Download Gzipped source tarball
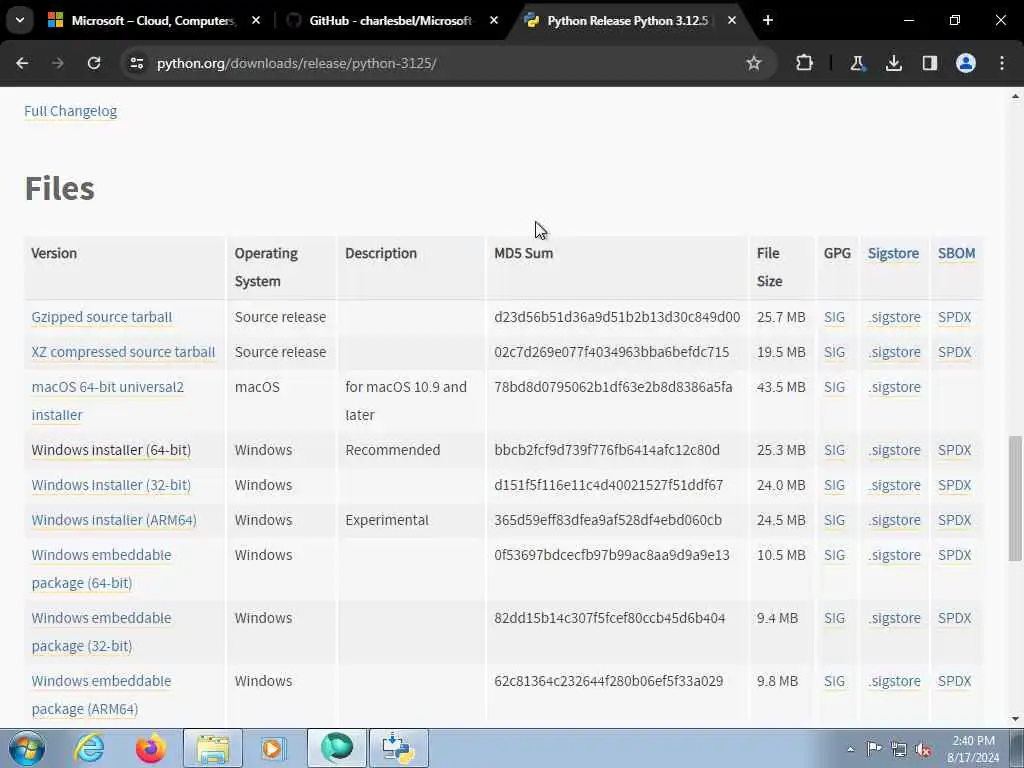This screenshot has height=768, width=1024. coord(102,317)
